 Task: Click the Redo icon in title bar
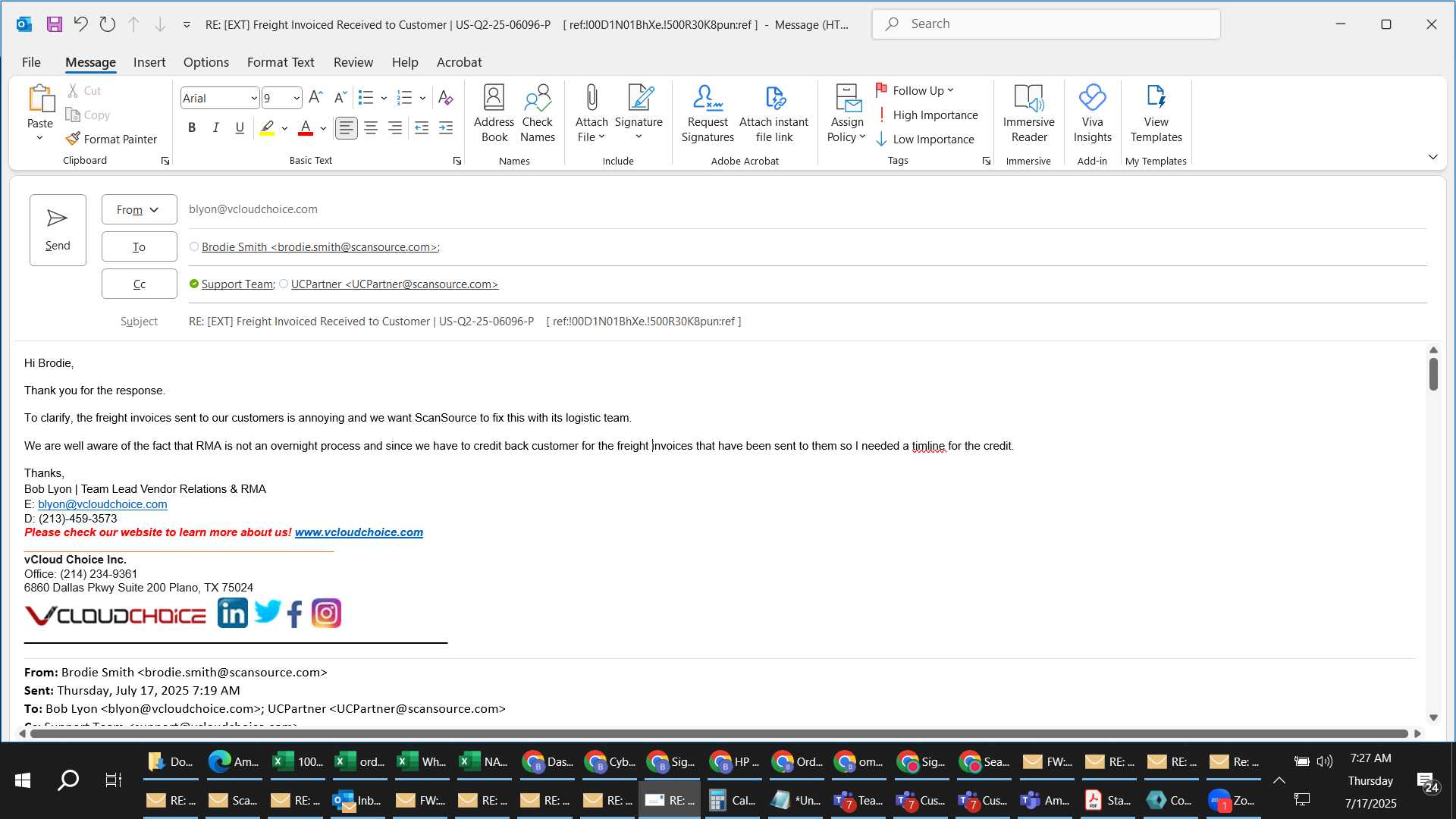pos(107,24)
